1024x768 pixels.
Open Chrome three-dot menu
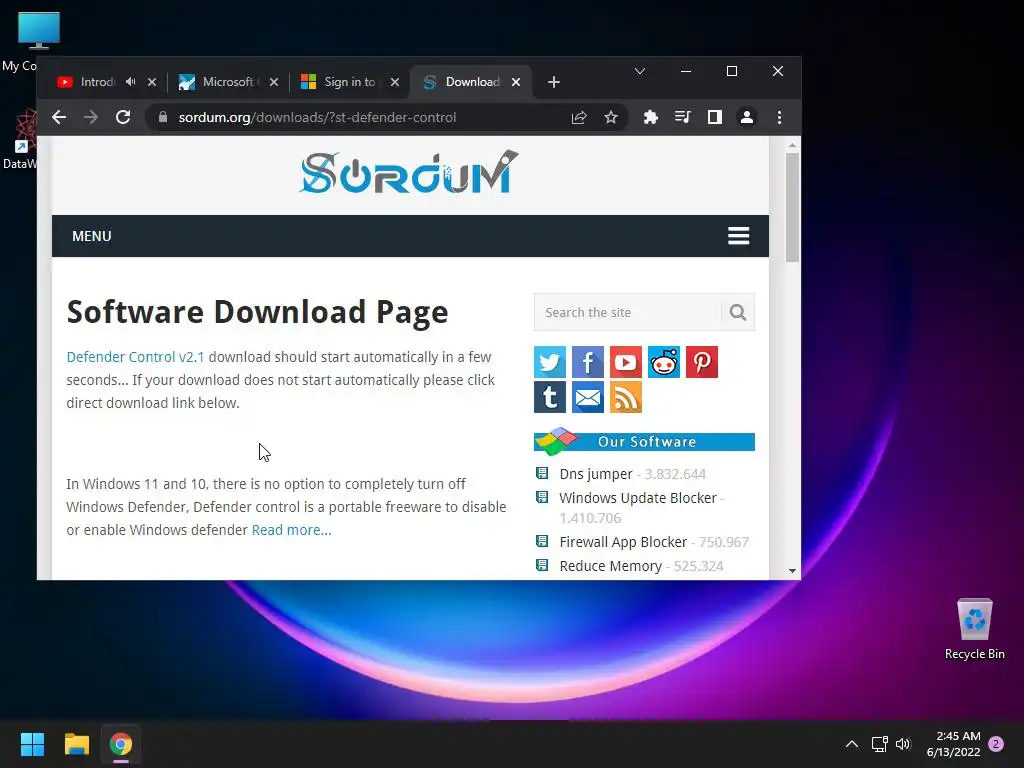(x=779, y=118)
